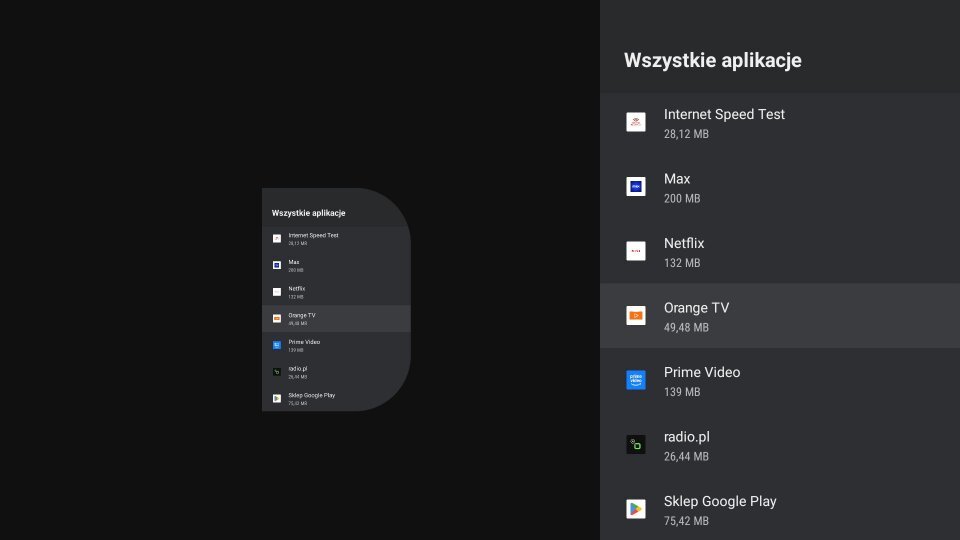Click the 75,42 MB size text
Screen dimensions: 960x540
[686, 521]
